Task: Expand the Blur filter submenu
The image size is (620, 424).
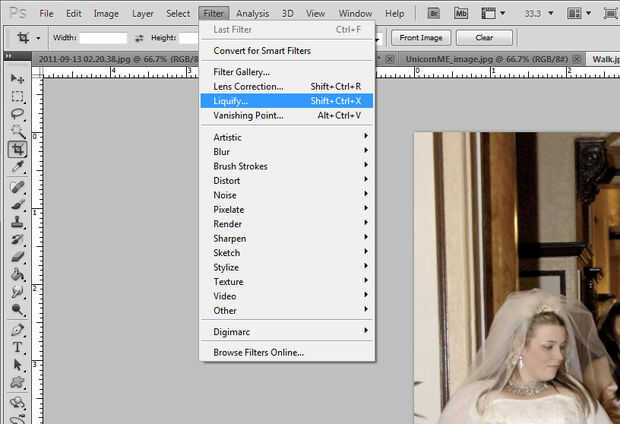Action: click(x=287, y=152)
